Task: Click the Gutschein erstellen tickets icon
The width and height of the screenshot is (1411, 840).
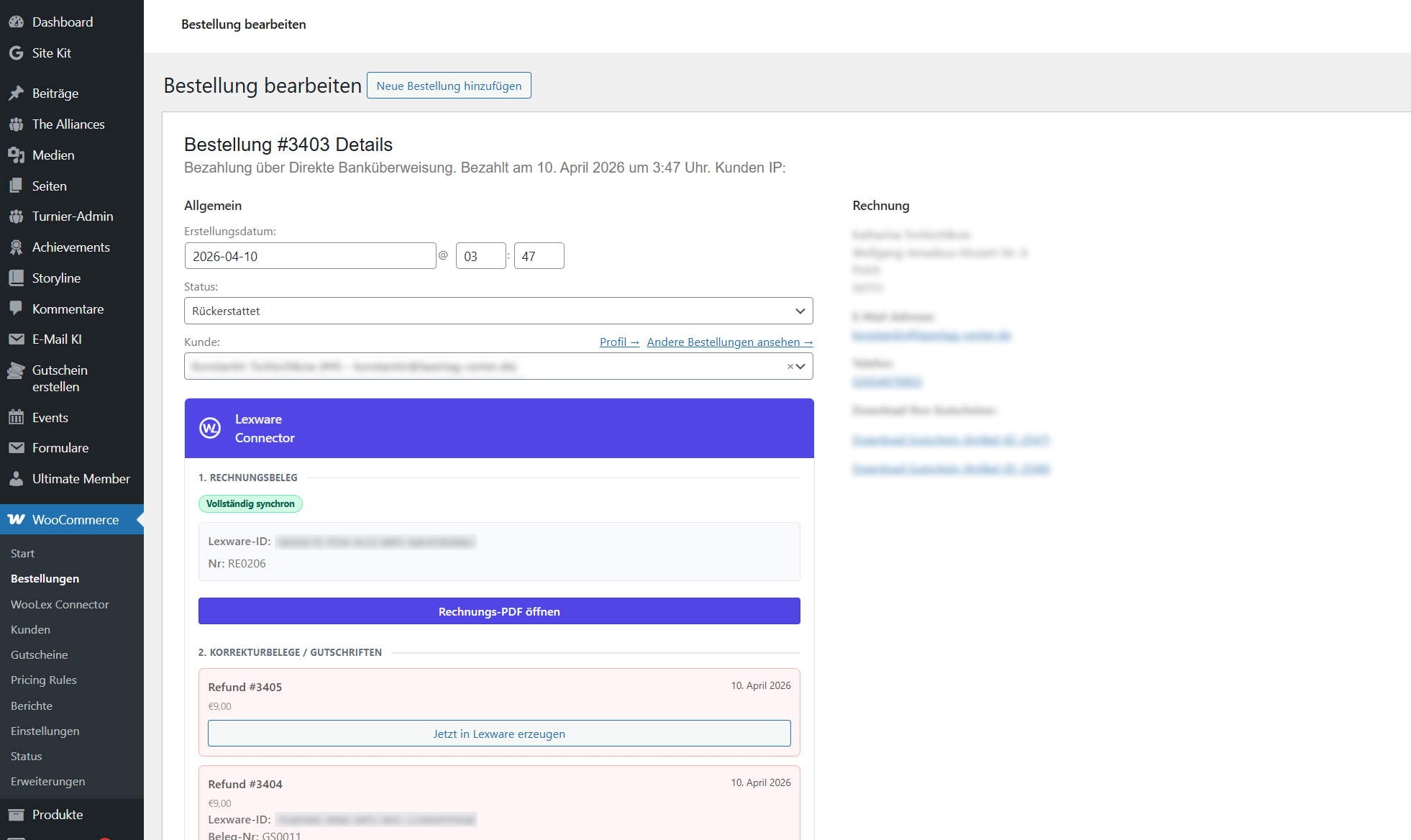Action: pyautogui.click(x=16, y=370)
